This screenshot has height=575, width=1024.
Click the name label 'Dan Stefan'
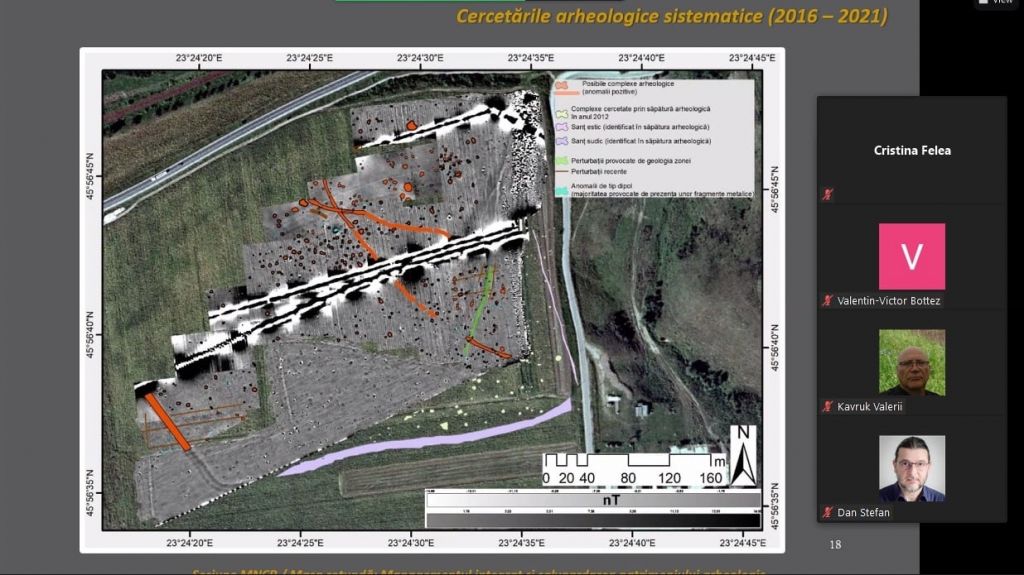pyautogui.click(x=863, y=512)
